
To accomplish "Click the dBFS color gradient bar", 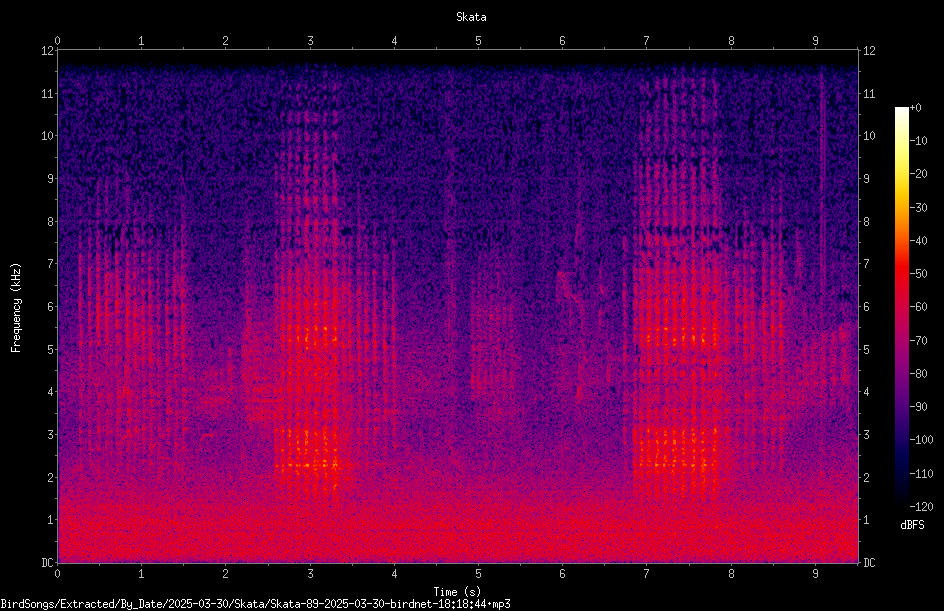I will tap(901, 306).
